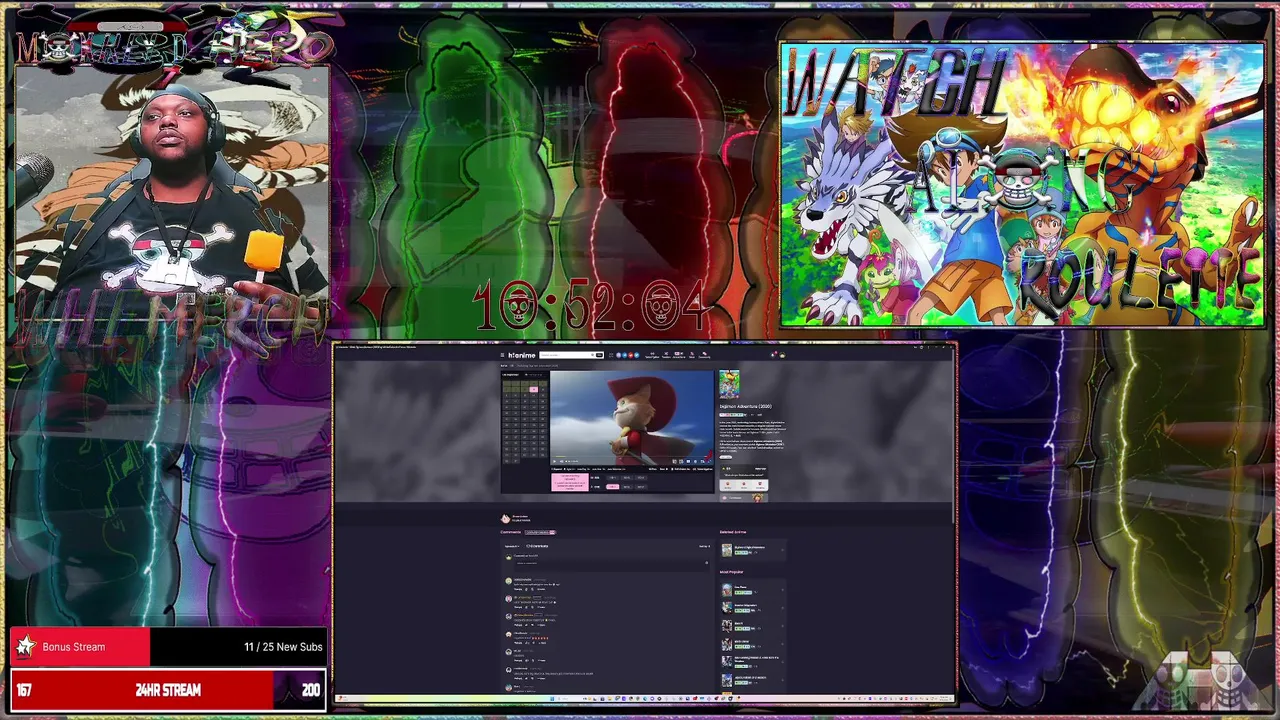Open the Sort by dropdown in comments
The width and height of the screenshot is (1280, 720).
[x=704, y=546]
